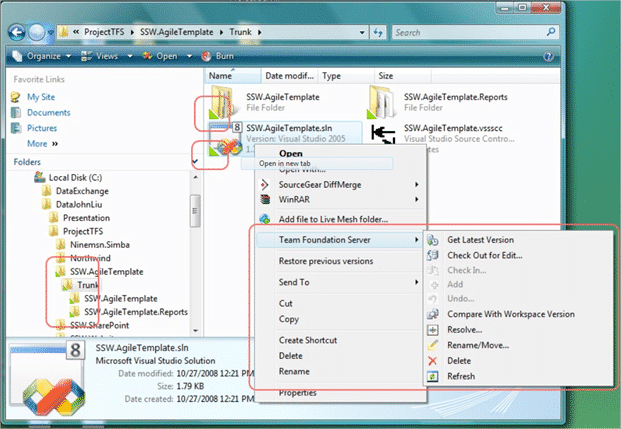The height and width of the screenshot is (429, 621).
Task: Click the Open toolbar button
Action: (160, 56)
